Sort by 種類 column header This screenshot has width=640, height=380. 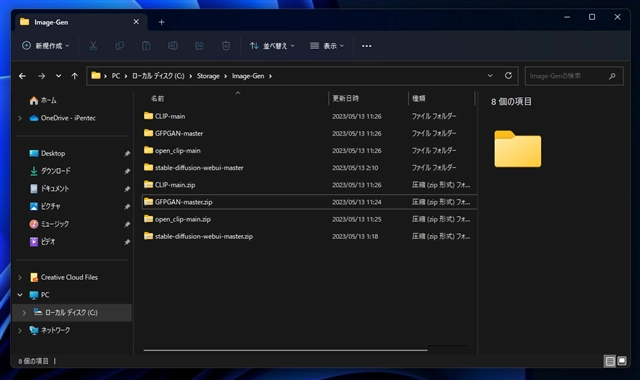418,98
